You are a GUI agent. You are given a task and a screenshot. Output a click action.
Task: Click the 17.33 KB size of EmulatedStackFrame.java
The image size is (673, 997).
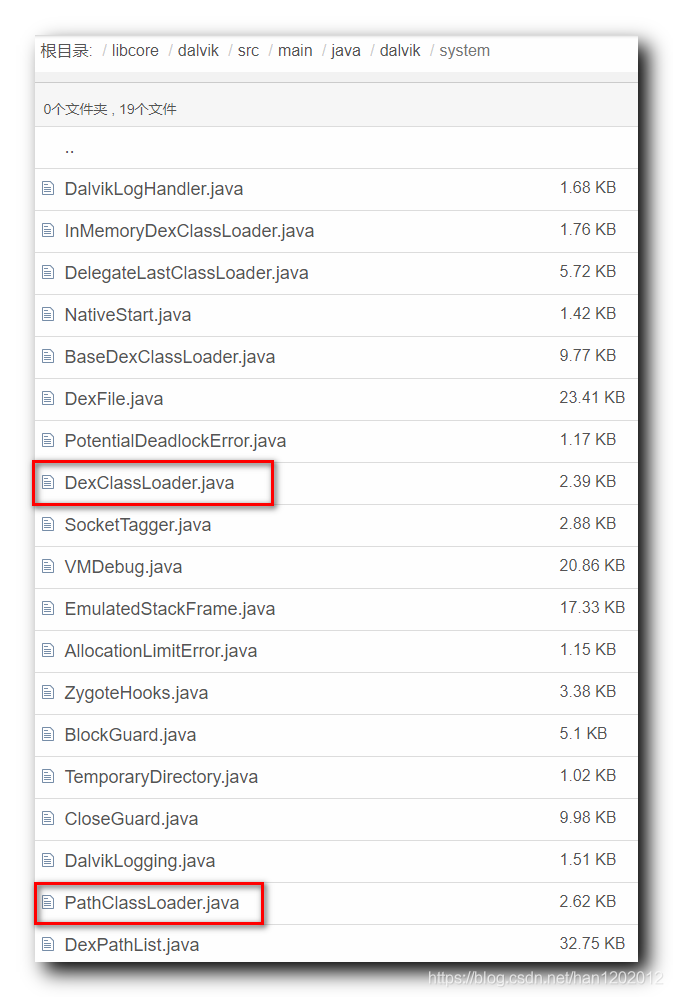[x=592, y=607]
